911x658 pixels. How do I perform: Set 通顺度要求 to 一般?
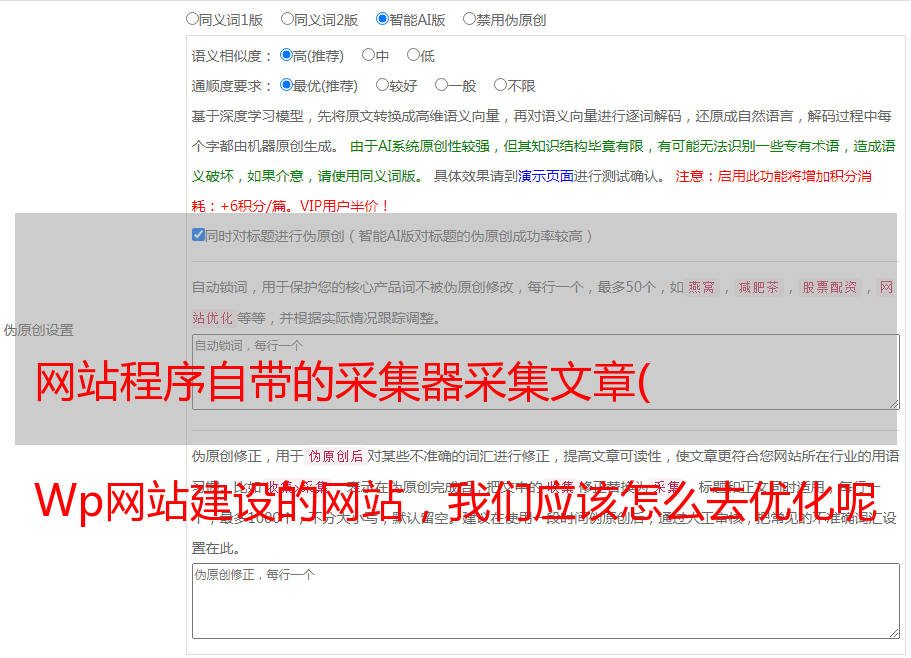click(442, 85)
